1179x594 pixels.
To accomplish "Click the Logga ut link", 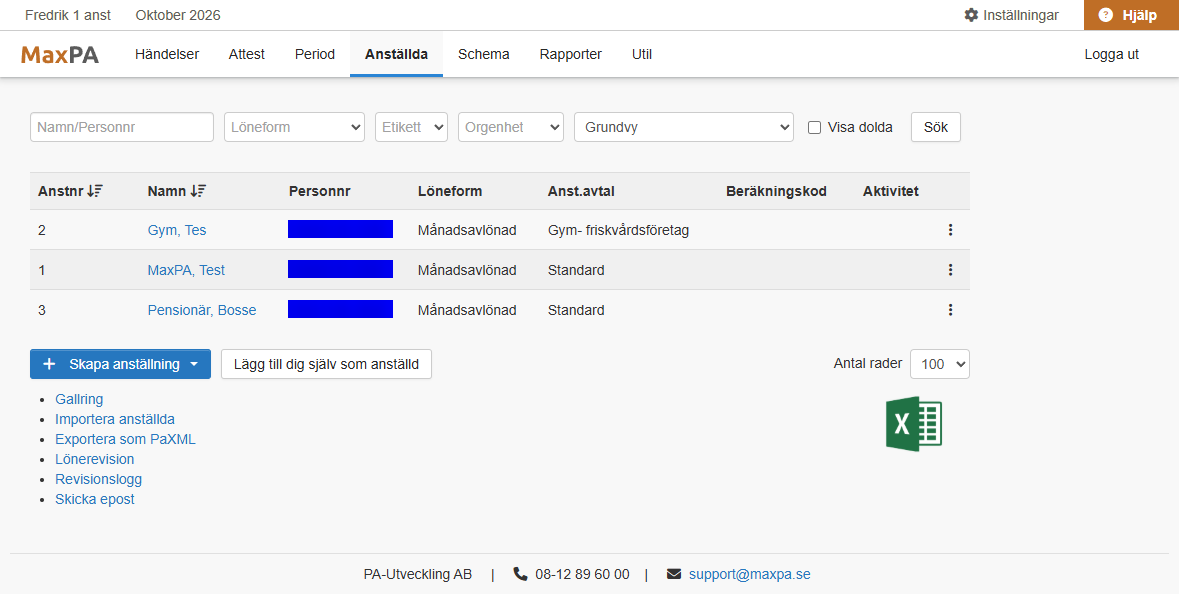I will click(1111, 54).
